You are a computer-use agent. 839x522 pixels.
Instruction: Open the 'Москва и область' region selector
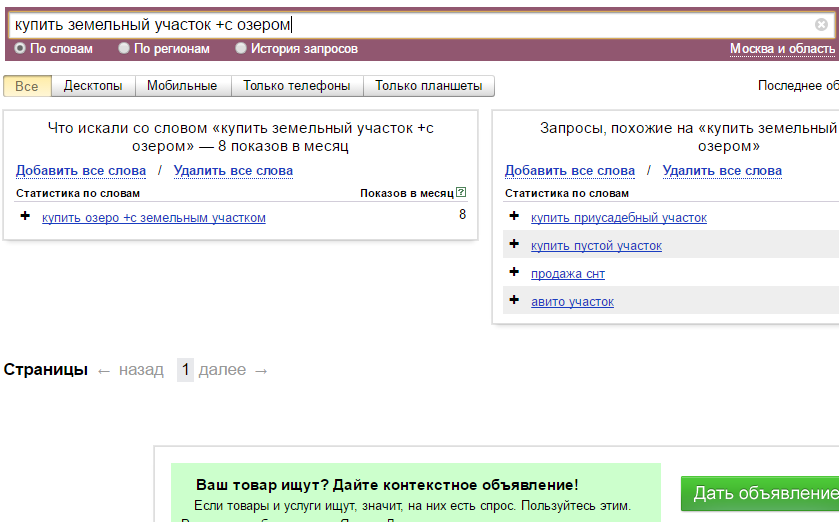click(783, 49)
